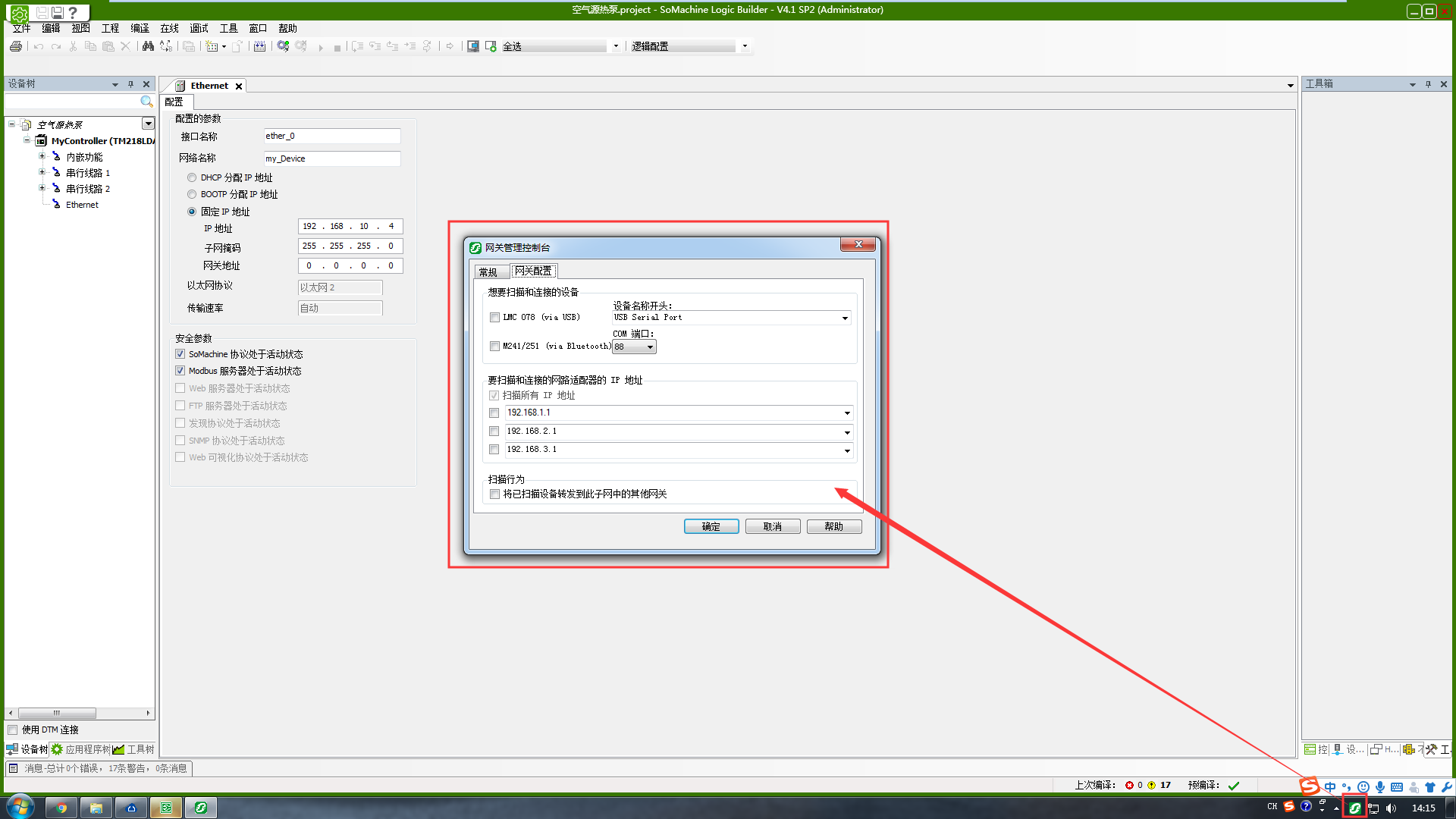Click the Login gear toolbar icon
This screenshot has height=819, width=1456.
coord(283,46)
